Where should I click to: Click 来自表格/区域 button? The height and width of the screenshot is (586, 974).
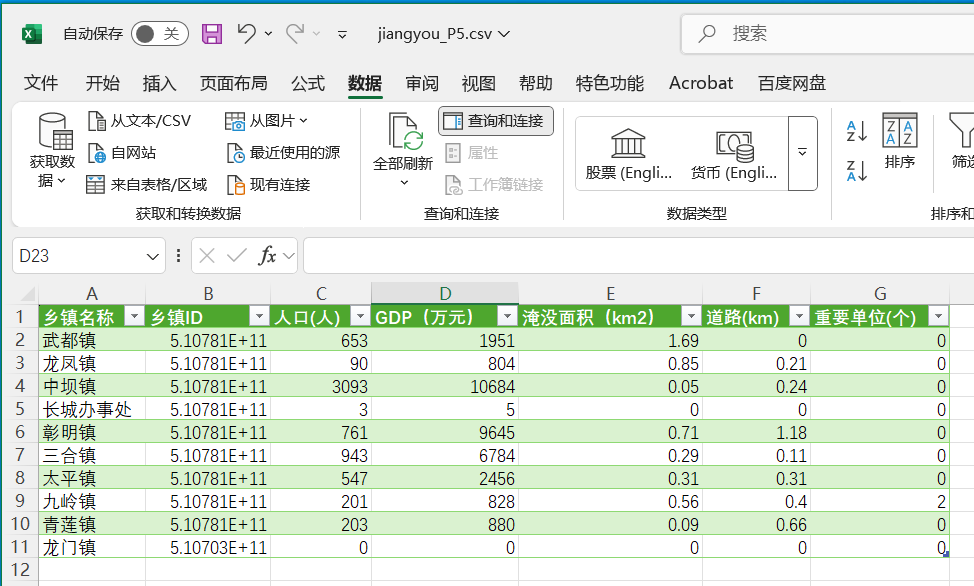pyautogui.click(x=147, y=184)
